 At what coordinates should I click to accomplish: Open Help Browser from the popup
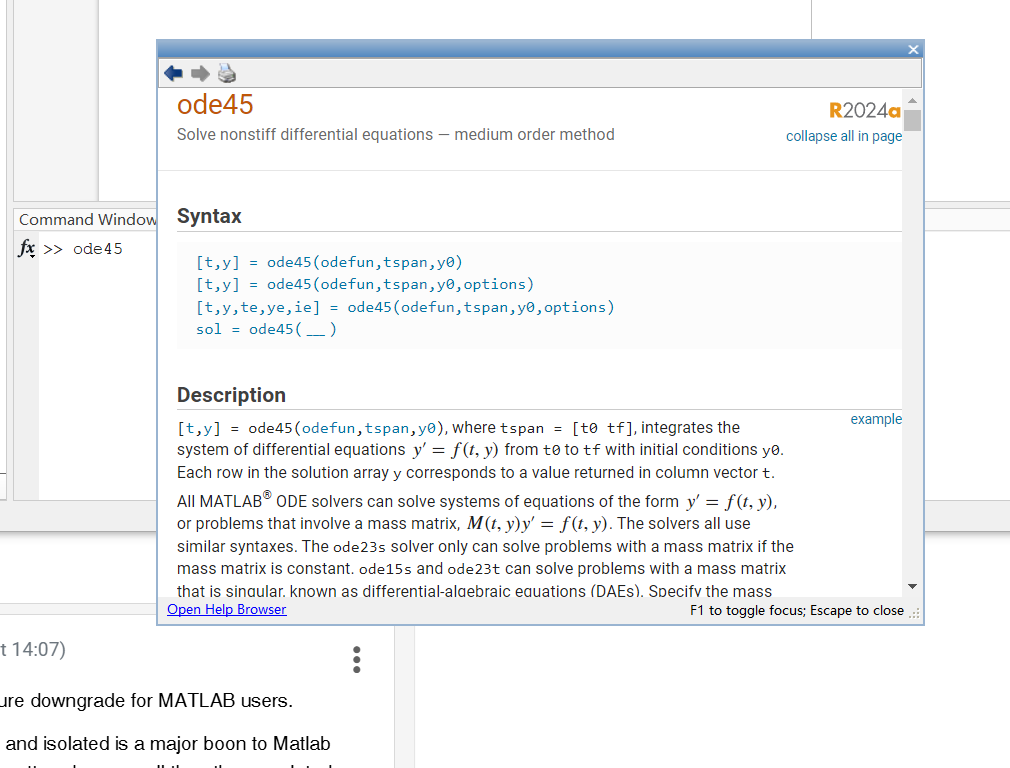(x=227, y=610)
